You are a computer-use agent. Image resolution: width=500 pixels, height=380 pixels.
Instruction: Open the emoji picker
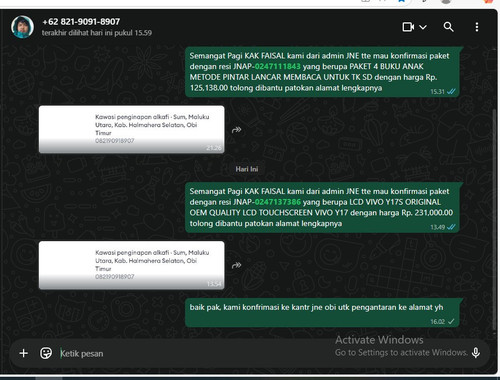46,353
